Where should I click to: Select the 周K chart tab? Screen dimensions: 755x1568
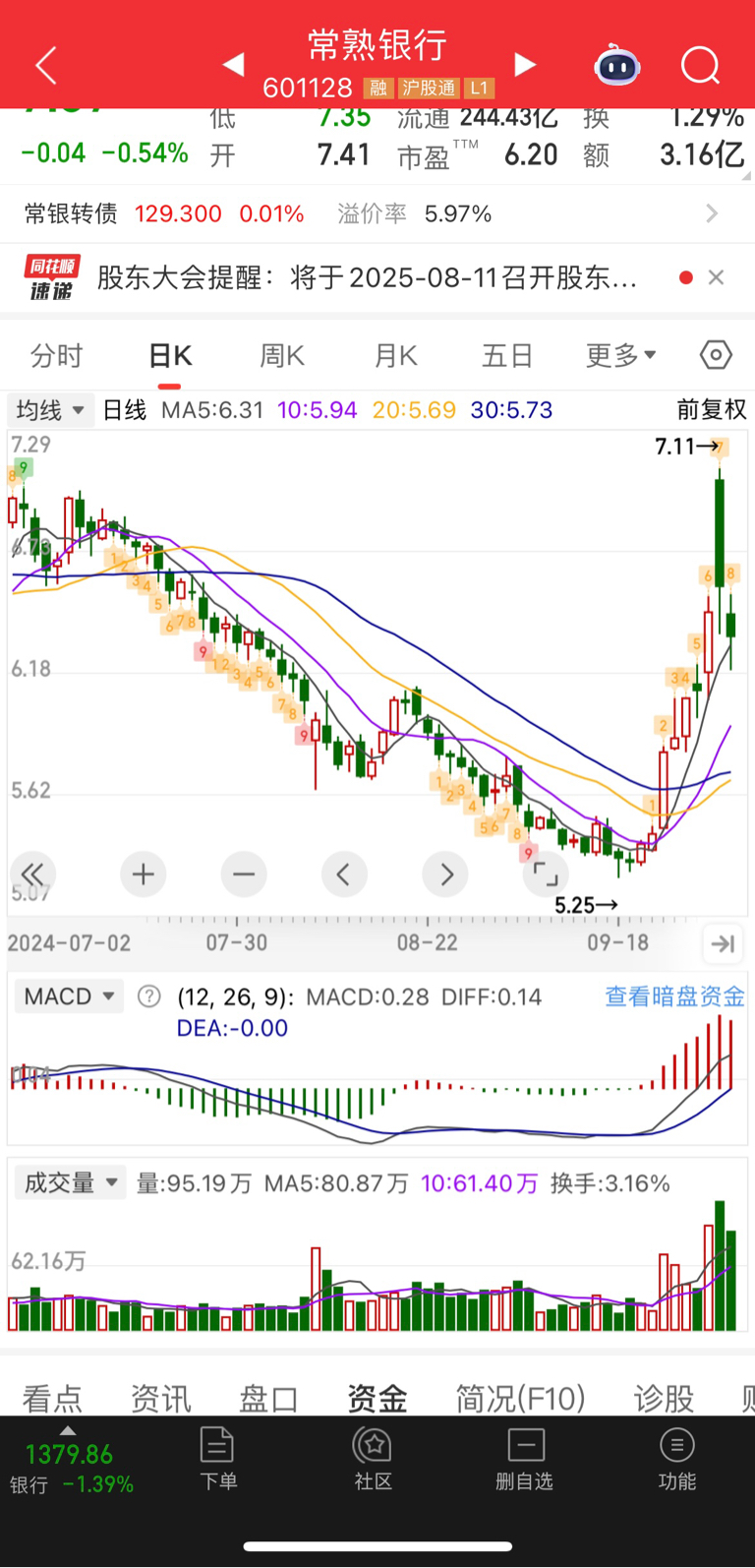click(x=282, y=355)
